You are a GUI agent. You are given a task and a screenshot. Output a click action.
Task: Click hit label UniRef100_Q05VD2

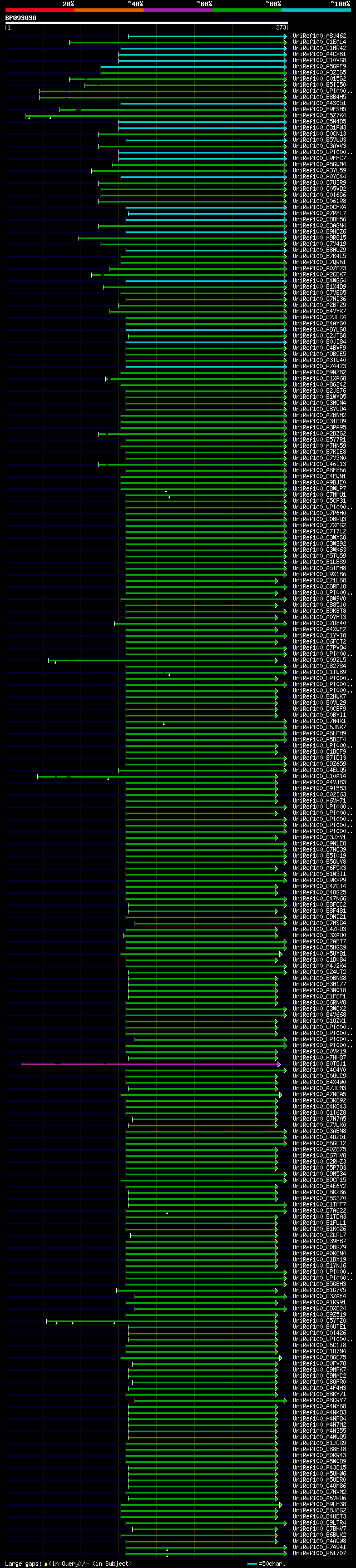319,189
